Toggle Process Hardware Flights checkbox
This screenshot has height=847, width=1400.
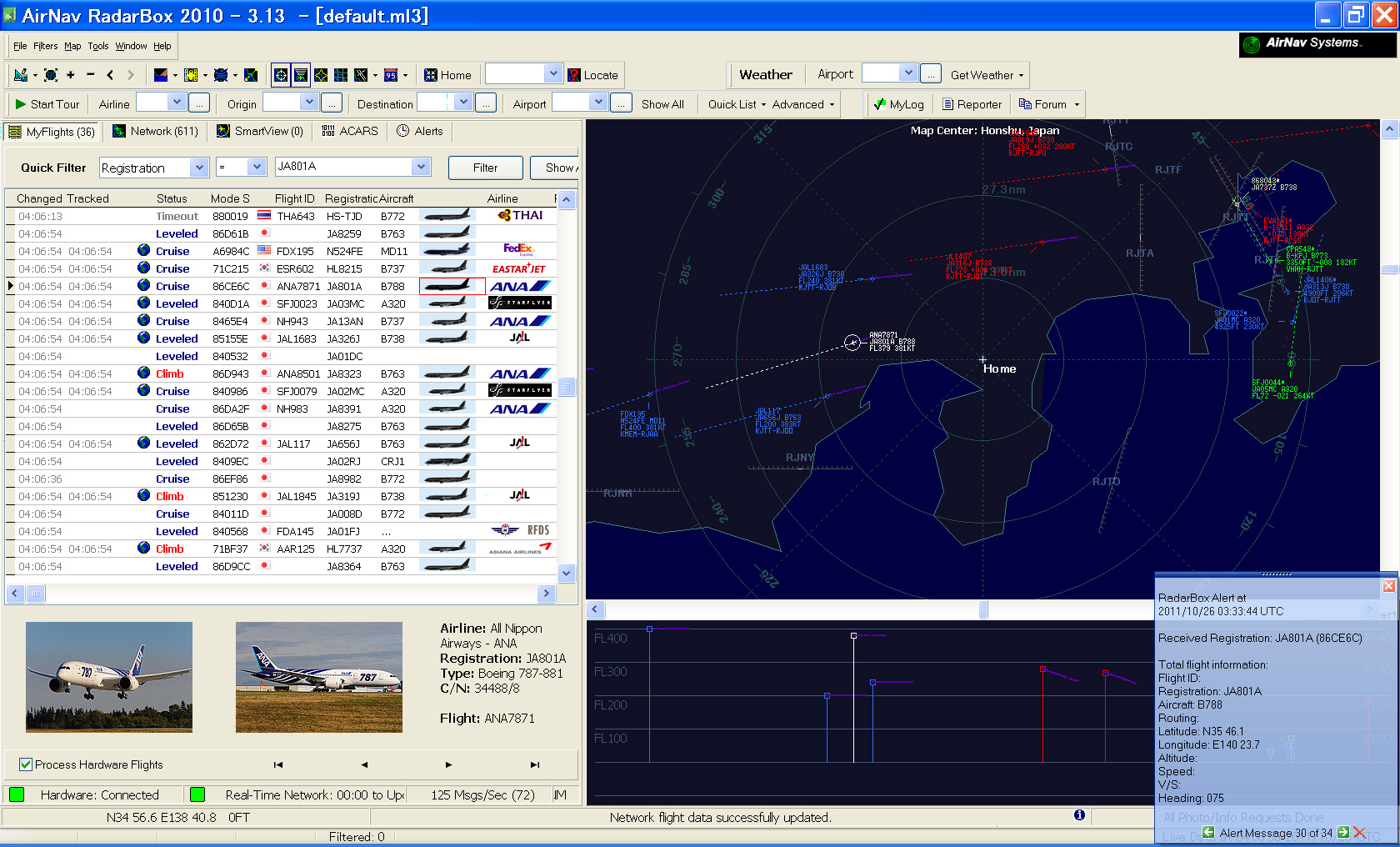26,764
